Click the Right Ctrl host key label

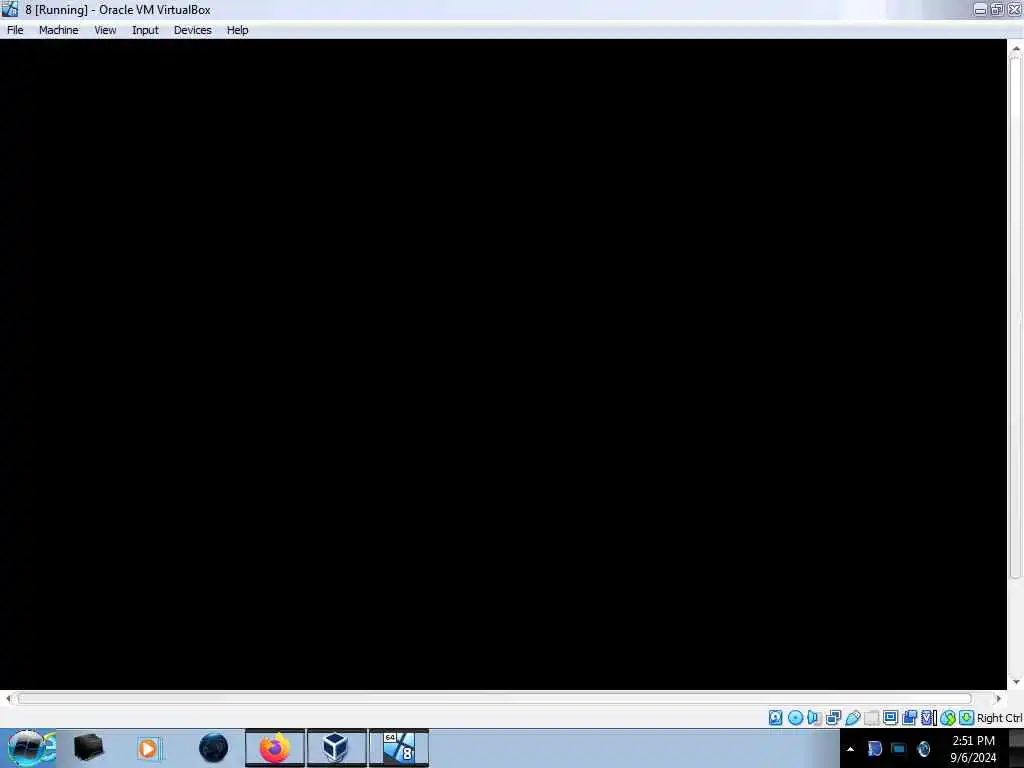(1000, 718)
